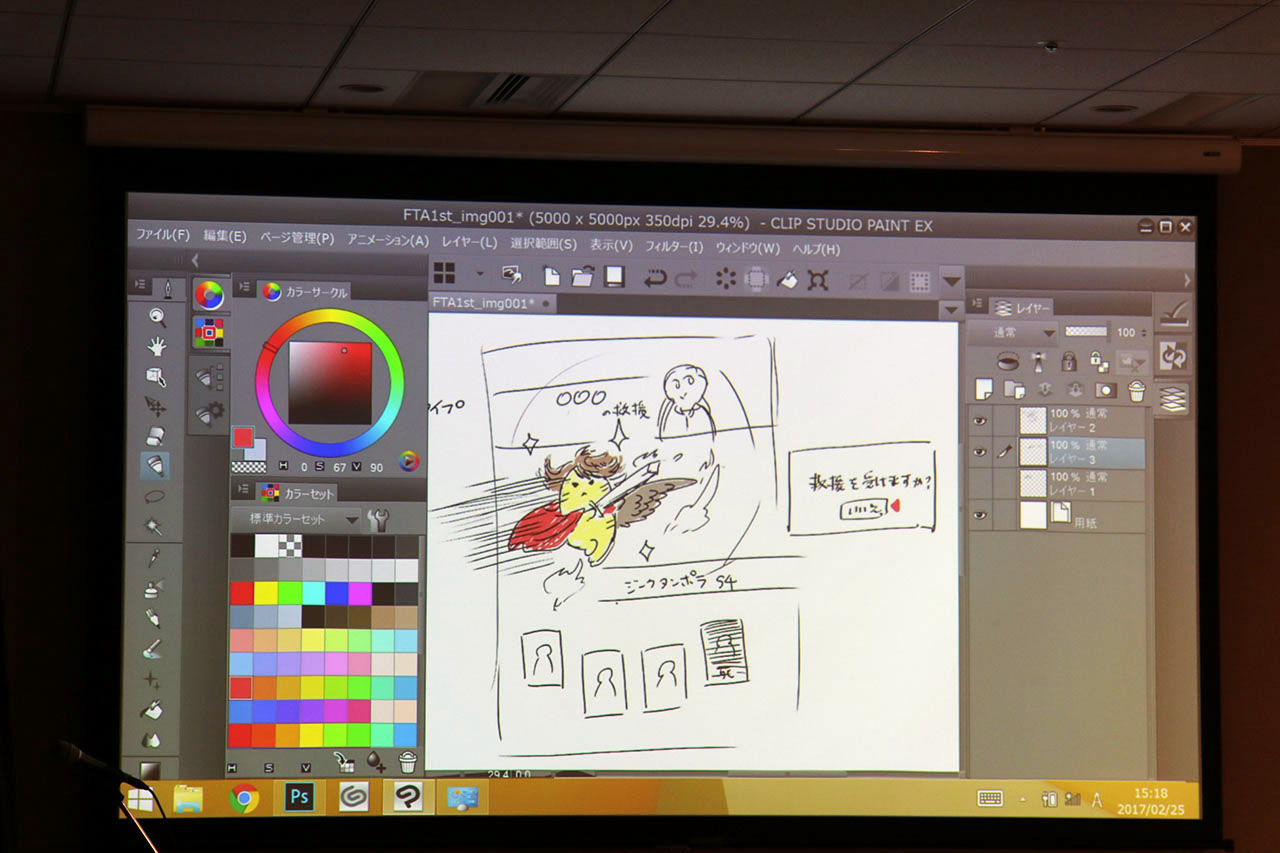Click the layer opacity slider
This screenshot has width=1280, height=853.
click(x=1087, y=332)
